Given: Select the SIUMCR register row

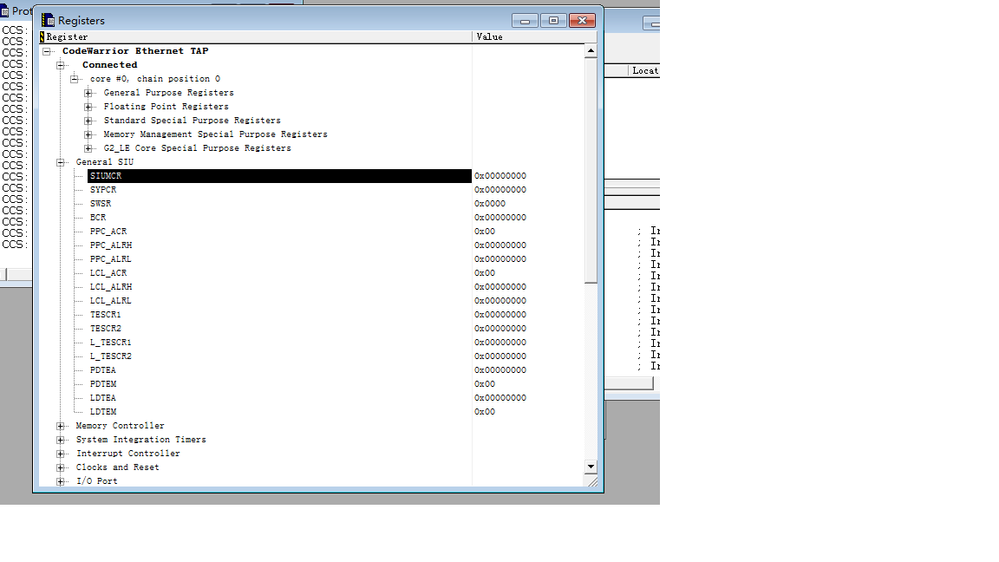Looking at the screenshot, I should pyautogui.click(x=280, y=176).
